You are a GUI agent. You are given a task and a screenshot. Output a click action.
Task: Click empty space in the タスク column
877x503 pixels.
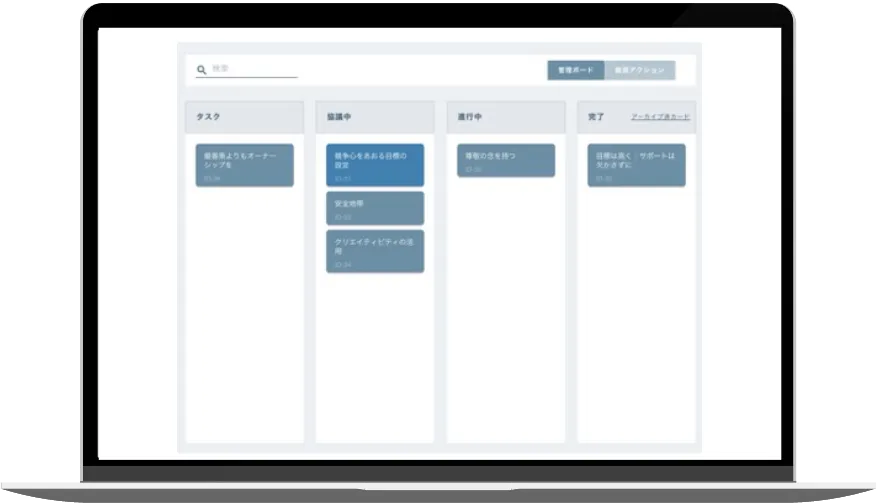click(244, 320)
